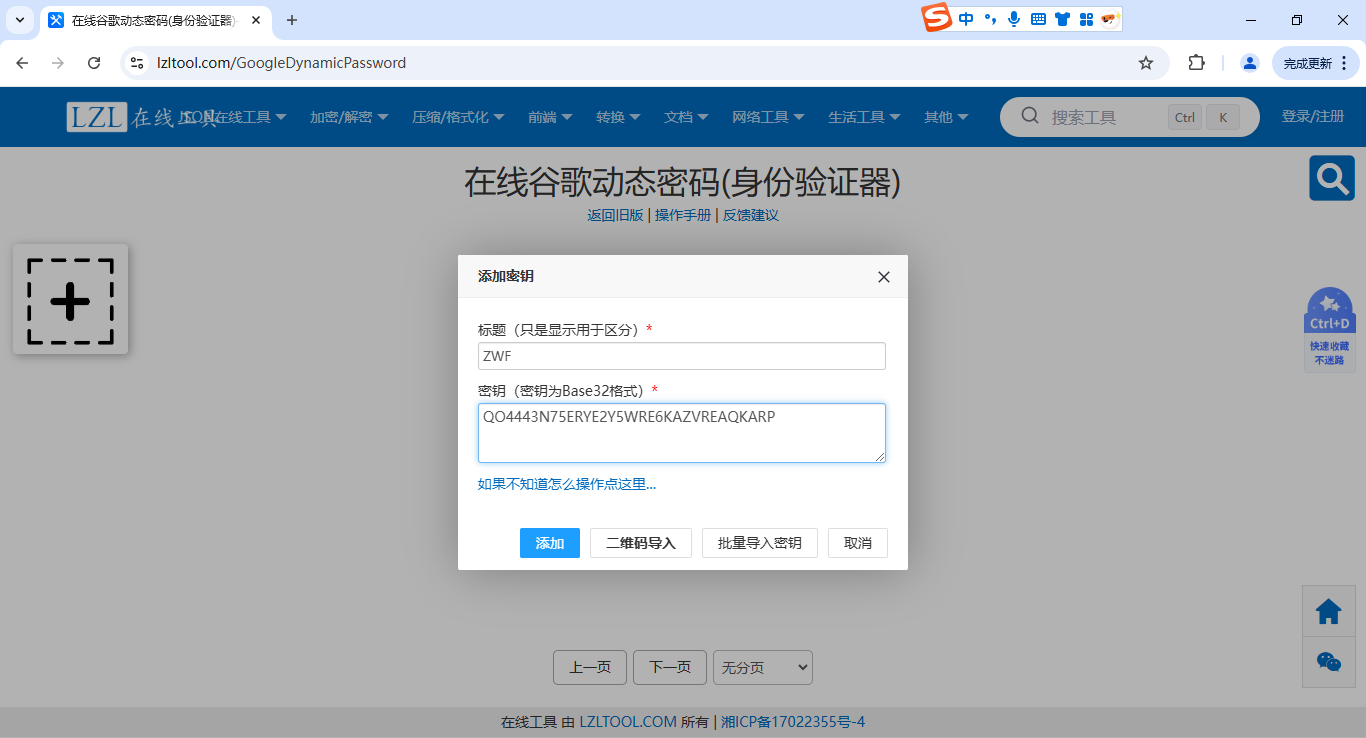
Task: View site information icon in address bar
Action: click(137, 63)
